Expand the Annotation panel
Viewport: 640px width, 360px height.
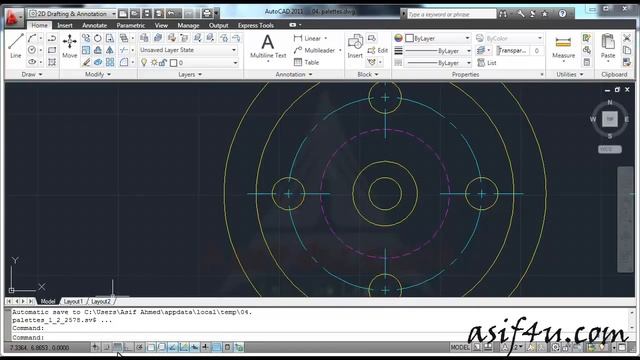coord(293,74)
